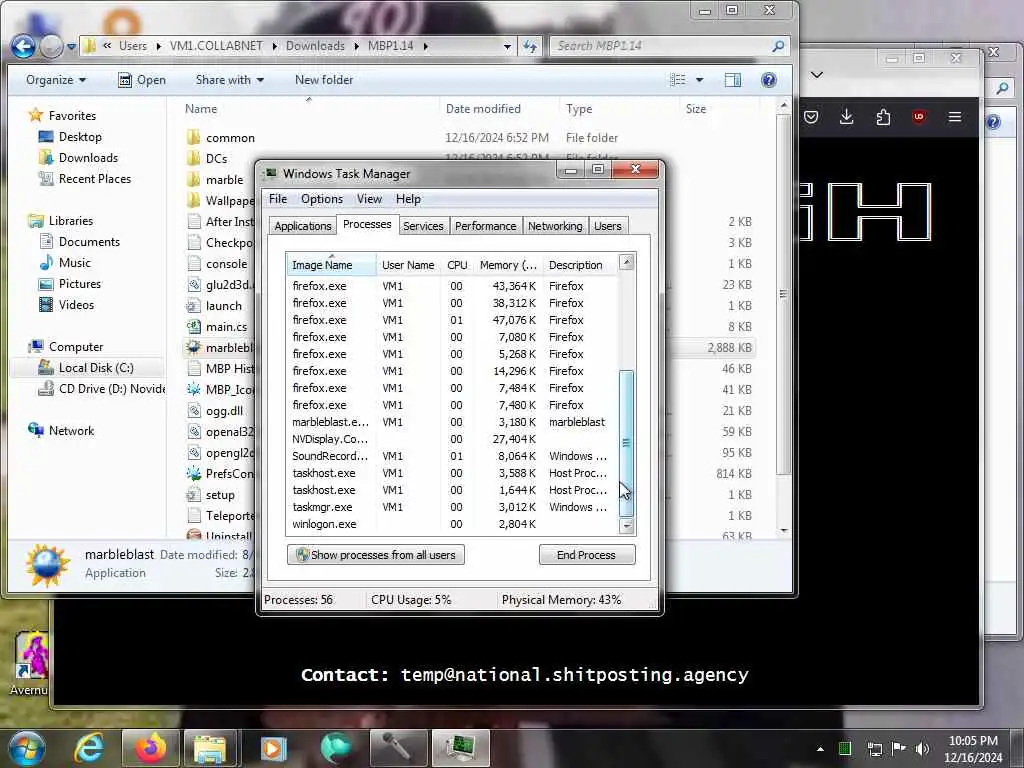Screen dimensions: 1024x768
Task: Open the Windows Explorer taskbar icon
Action: click(210, 748)
